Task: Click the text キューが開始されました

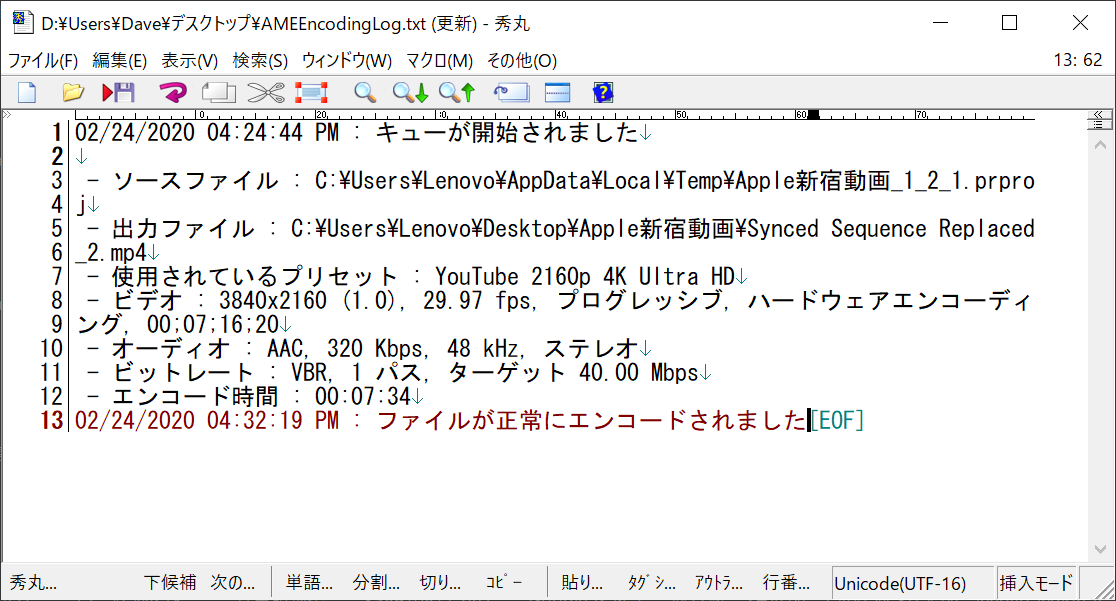Action: (x=507, y=132)
